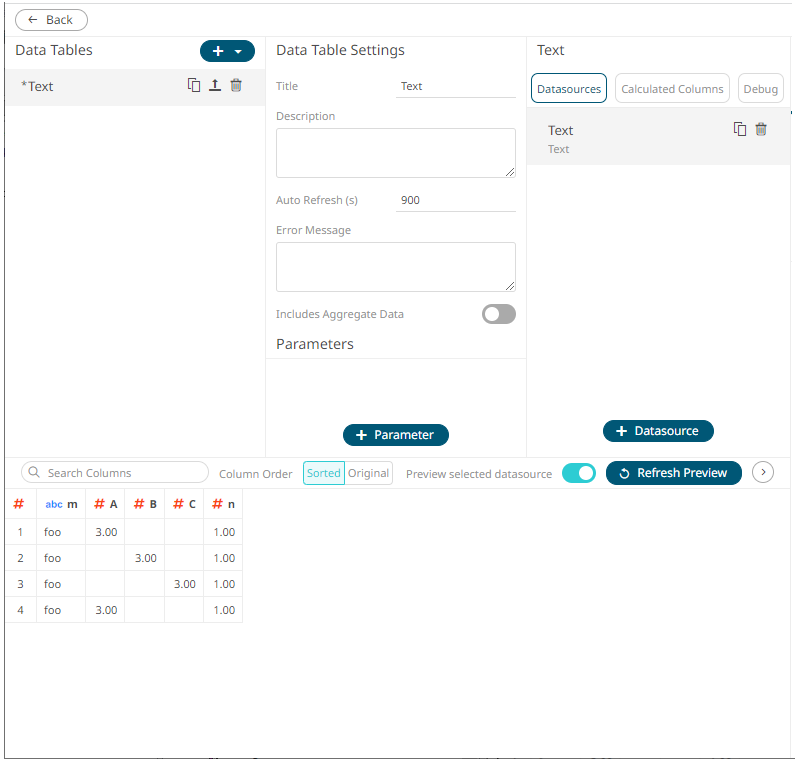Delete the Text datasource
796x762 pixels.
tap(761, 129)
